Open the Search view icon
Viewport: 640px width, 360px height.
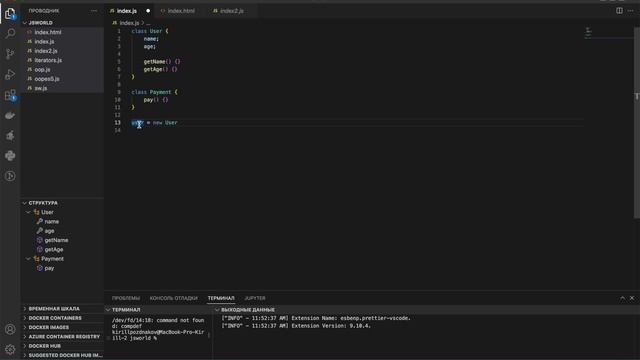pyautogui.click(x=10, y=33)
